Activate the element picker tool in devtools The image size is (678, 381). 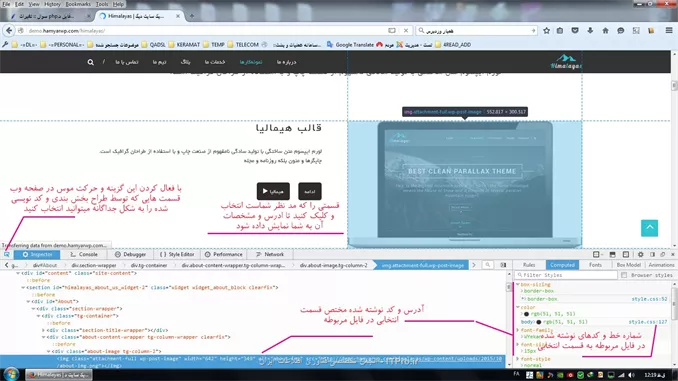(6, 254)
